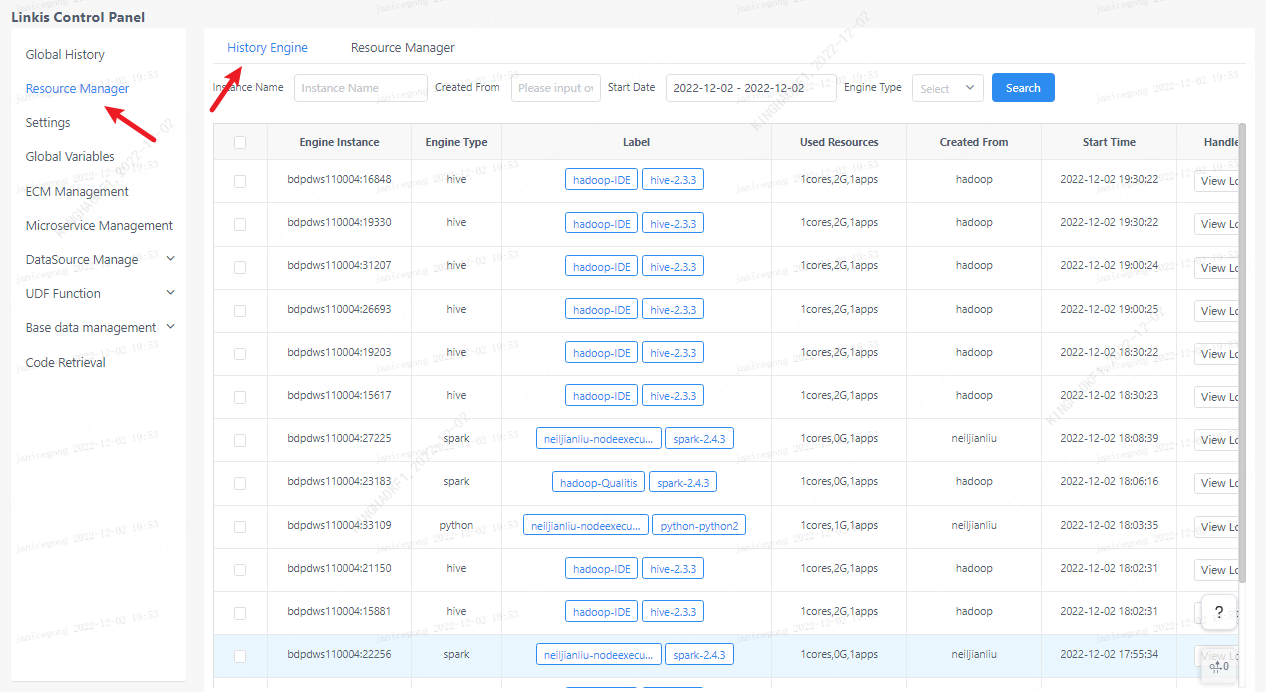1266x692 pixels.
Task: Check the row for bdpdws110004:16848
Action: (240, 181)
